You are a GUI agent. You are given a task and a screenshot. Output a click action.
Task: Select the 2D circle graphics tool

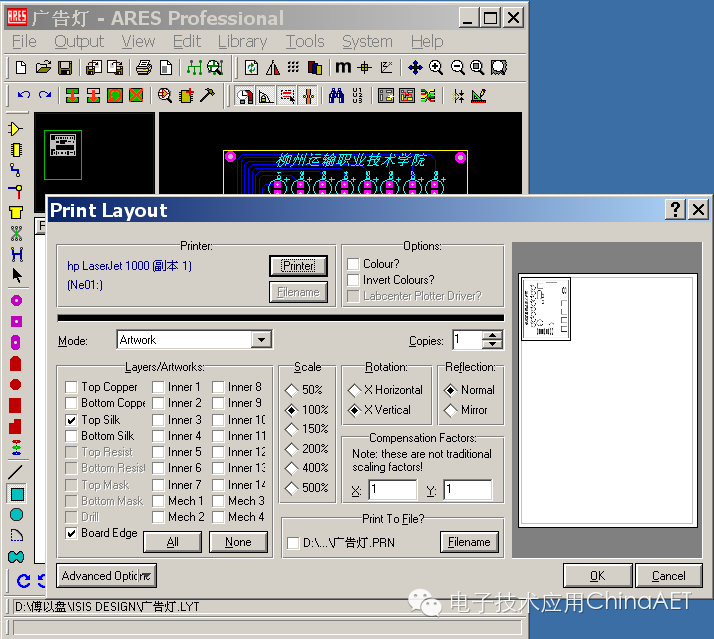(16, 515)
